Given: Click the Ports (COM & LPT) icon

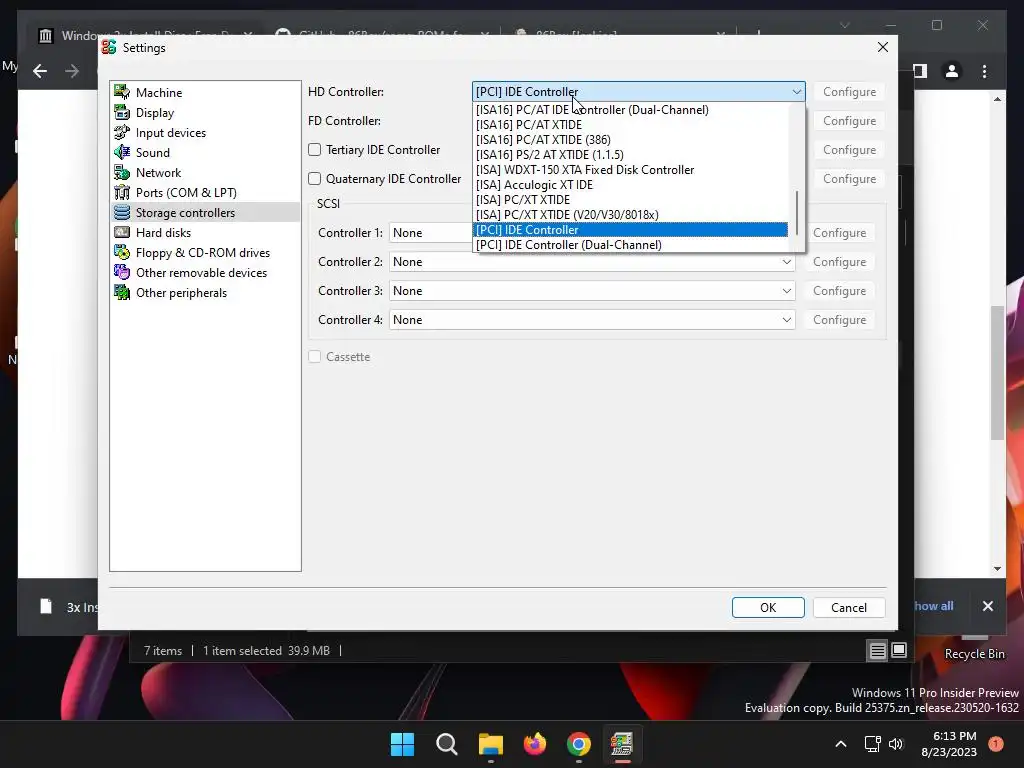Looking at the screenshot, I should [x=122, y=193].
